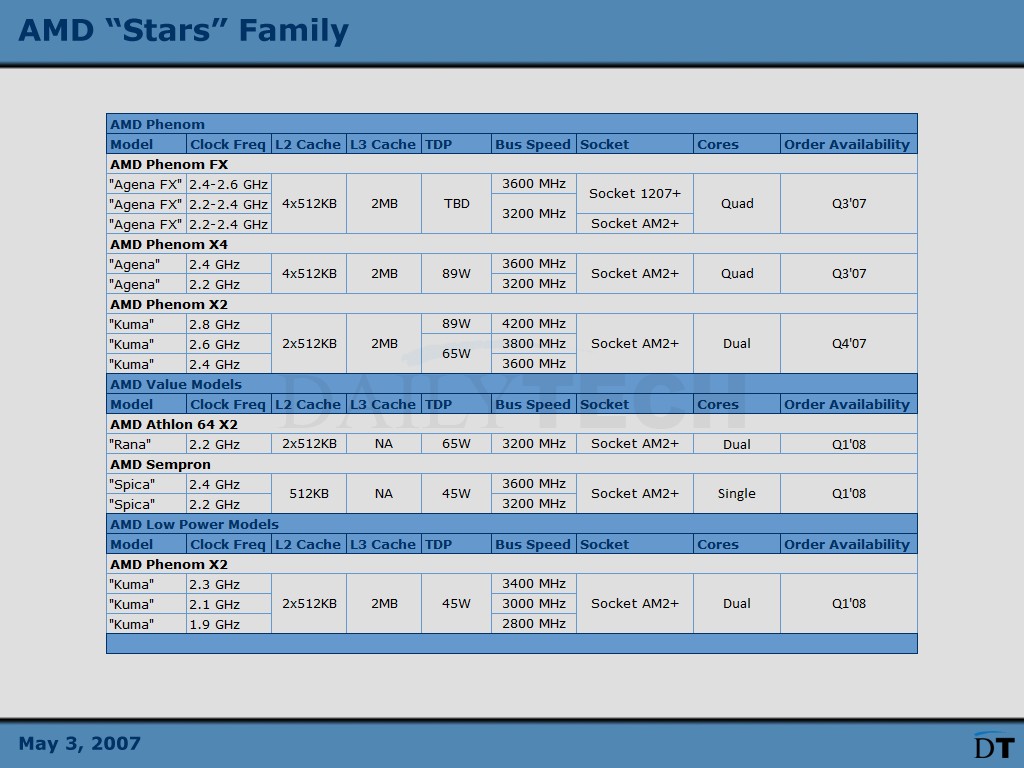
Task: Click the AMD Athlon 64 X2 group row
Action: [174, 424]
